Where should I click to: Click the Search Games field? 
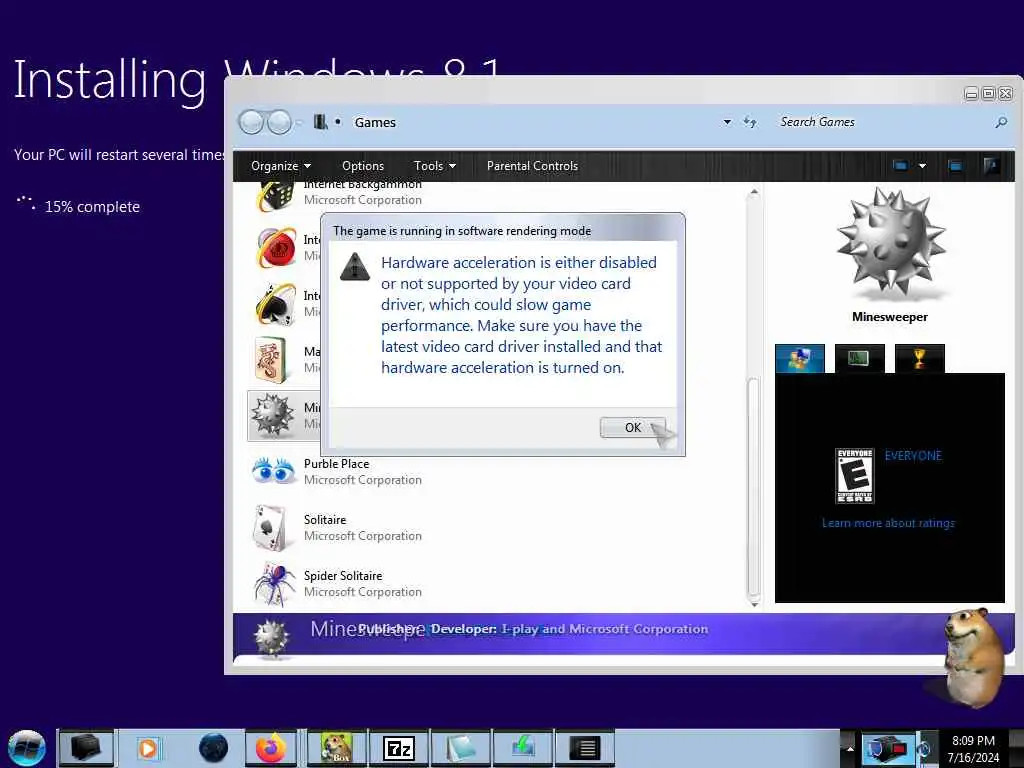[882, 122]
